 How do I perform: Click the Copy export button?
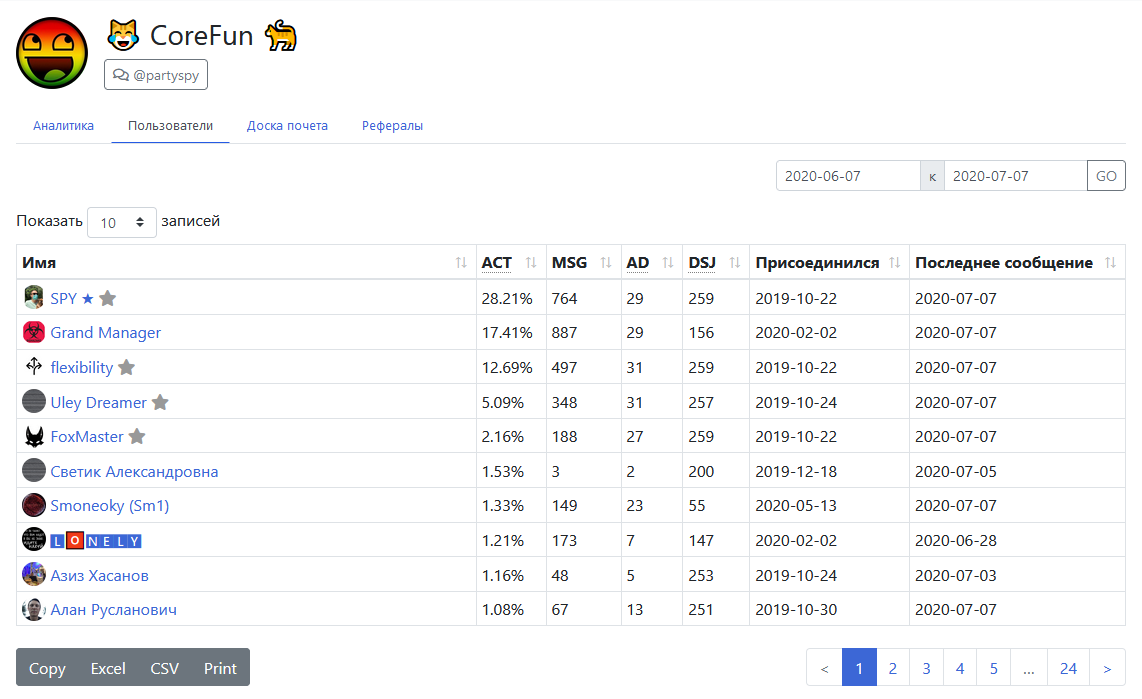coord(47,668)
